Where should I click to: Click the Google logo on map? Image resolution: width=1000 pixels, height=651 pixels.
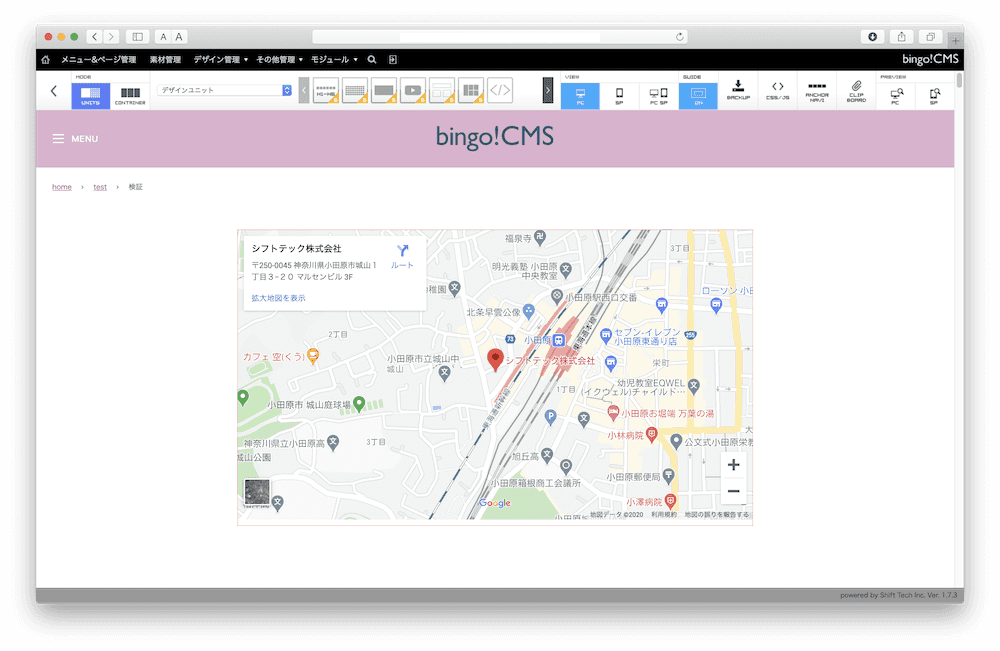[x=495, y=503]
